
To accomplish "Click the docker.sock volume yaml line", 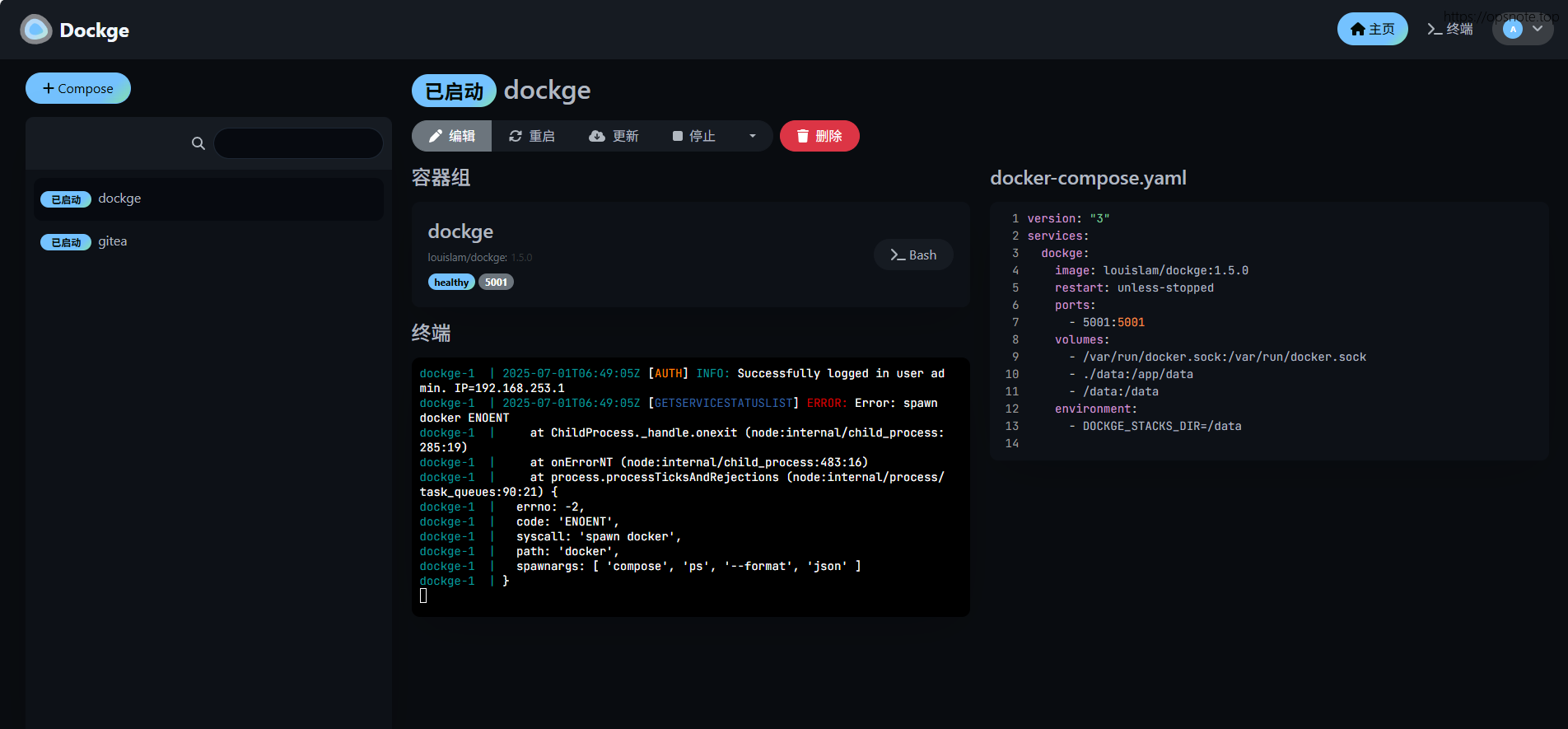I will [1217, 357].
